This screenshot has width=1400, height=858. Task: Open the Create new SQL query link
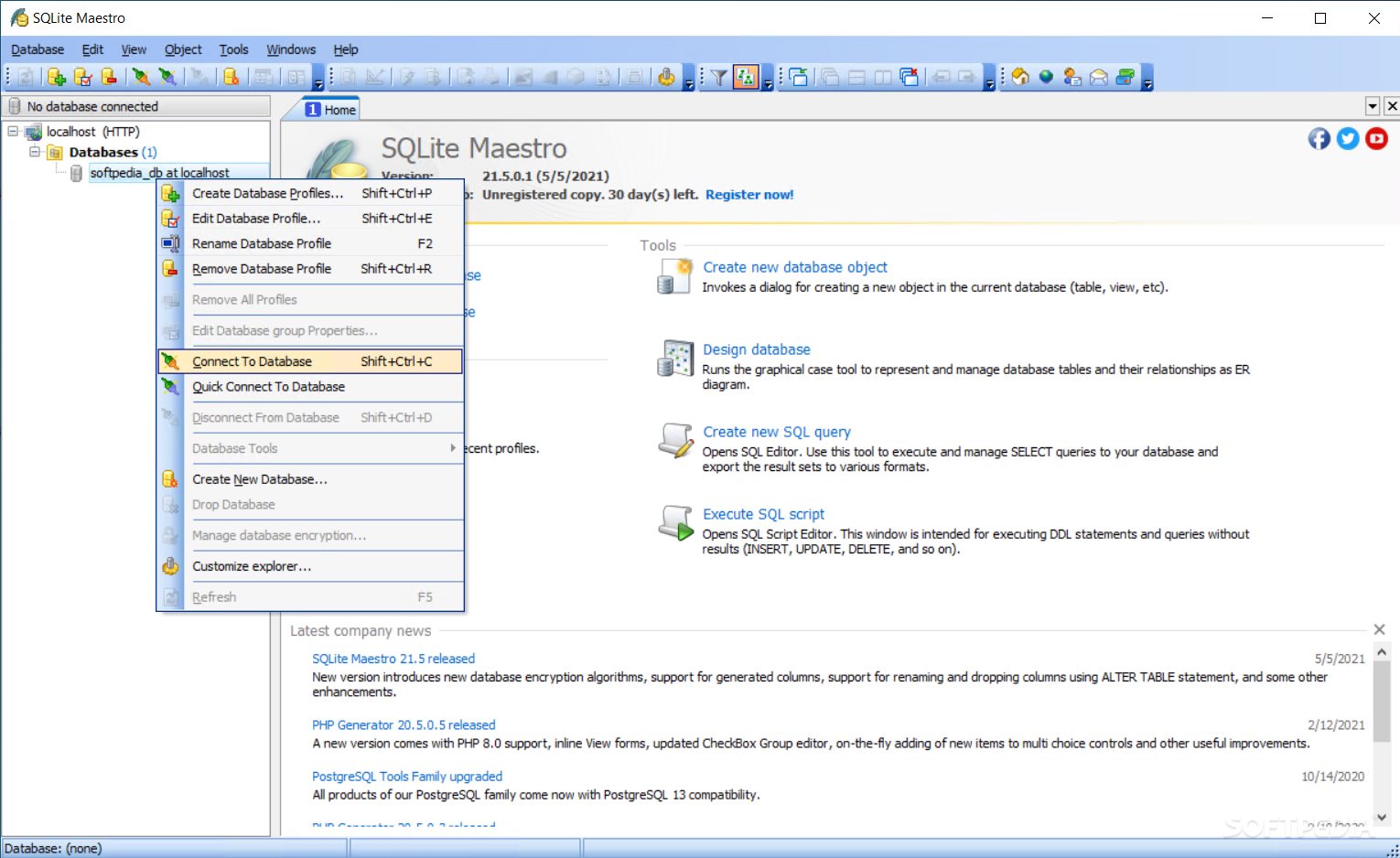(x=777, y=432)
